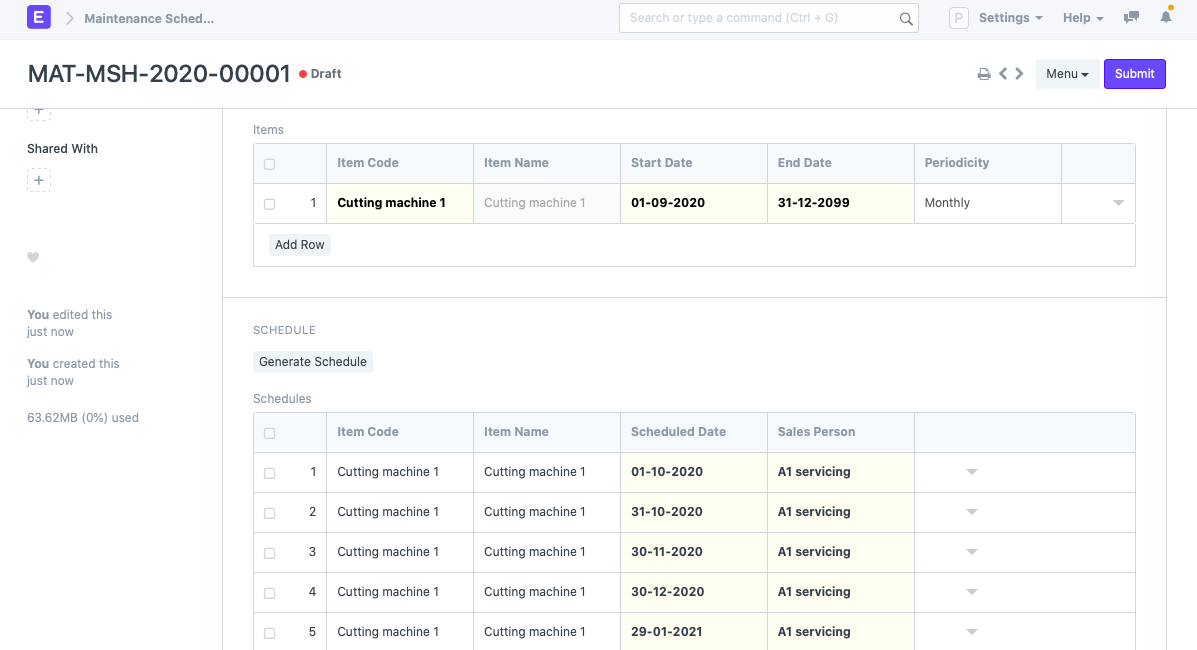Expand schedule row dated 30-12-2020

(x=971, y=592)
